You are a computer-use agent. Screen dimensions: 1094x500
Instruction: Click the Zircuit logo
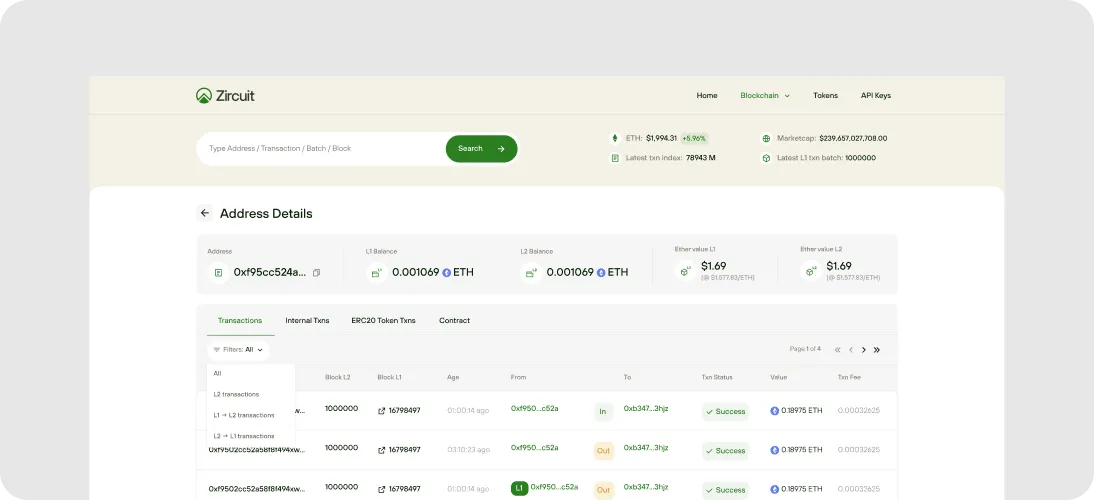[225, 96]
